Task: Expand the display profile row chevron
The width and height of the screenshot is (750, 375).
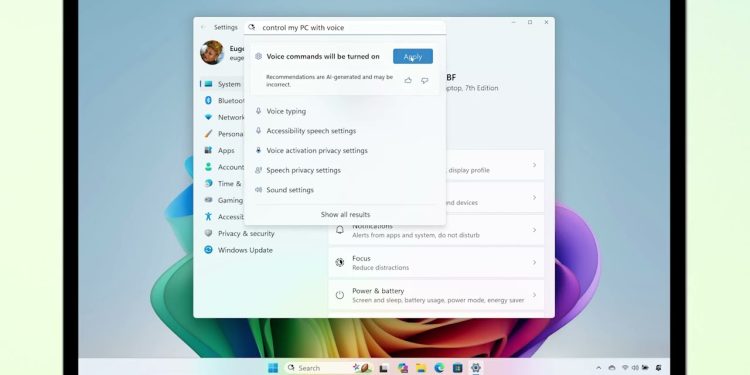Action: click(534, 165)
